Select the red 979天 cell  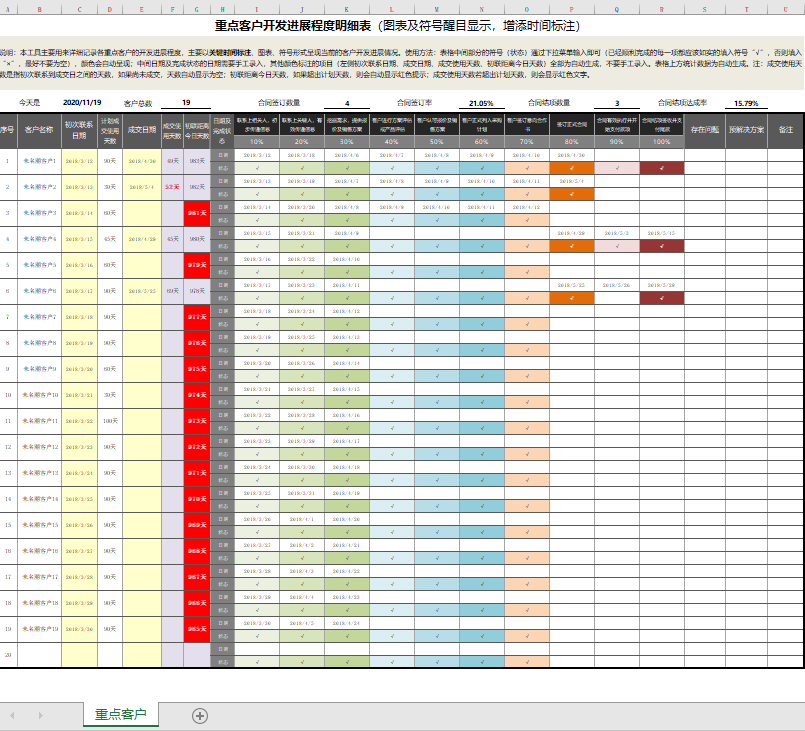pos(197,265)
